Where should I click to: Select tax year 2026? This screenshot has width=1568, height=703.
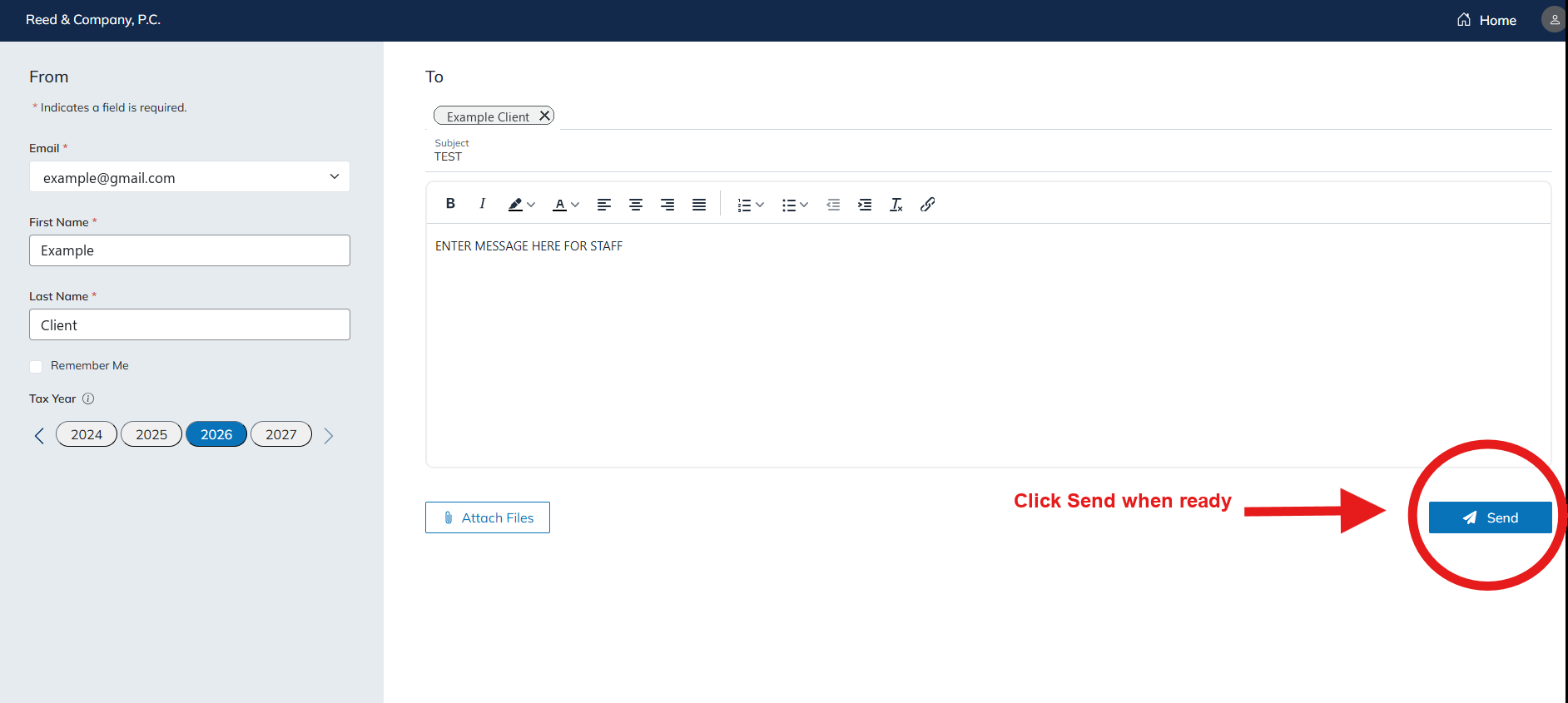pos(216,434)
